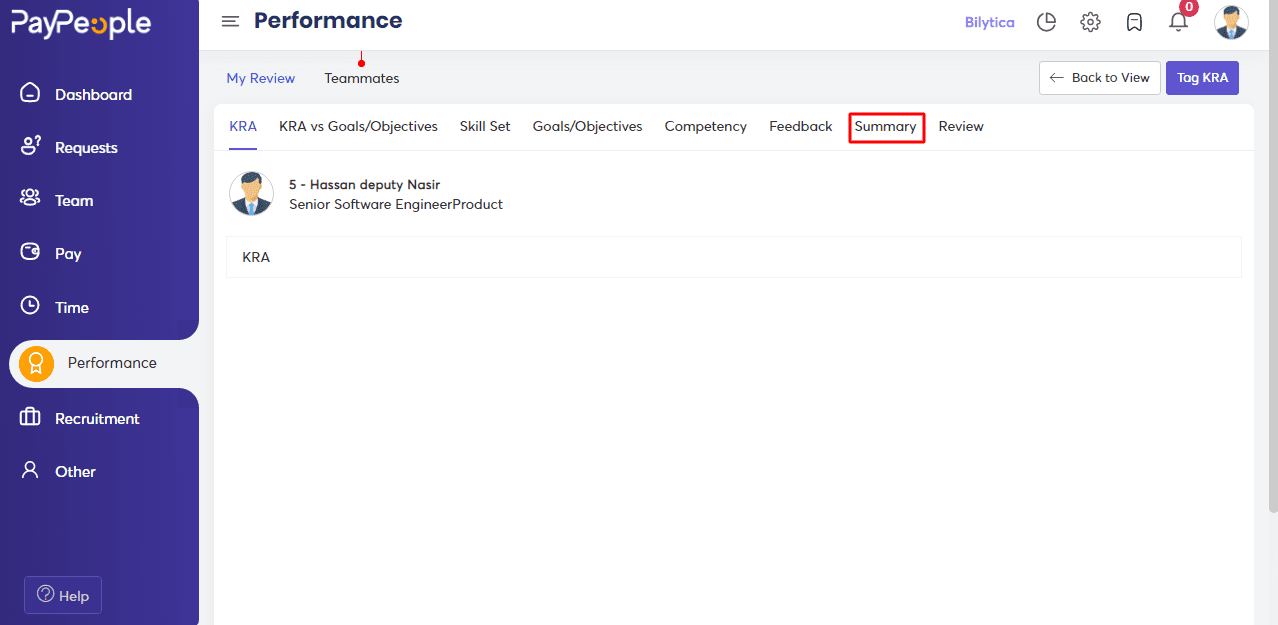Click employee name Hassan deputy Nasir

(x=364, y=185)
